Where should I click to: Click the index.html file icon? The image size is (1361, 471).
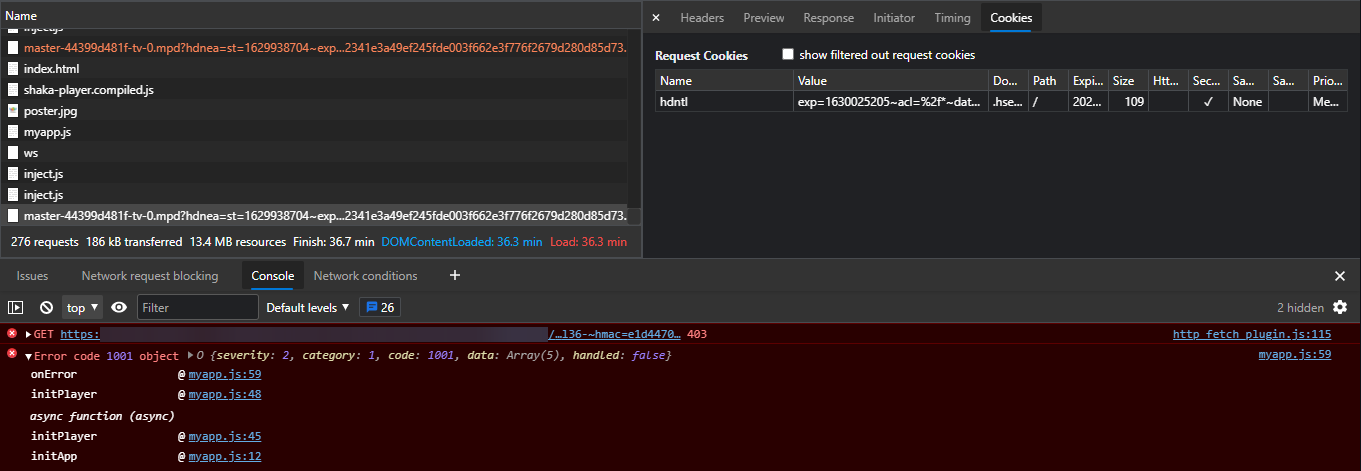[x=13, y=69]
